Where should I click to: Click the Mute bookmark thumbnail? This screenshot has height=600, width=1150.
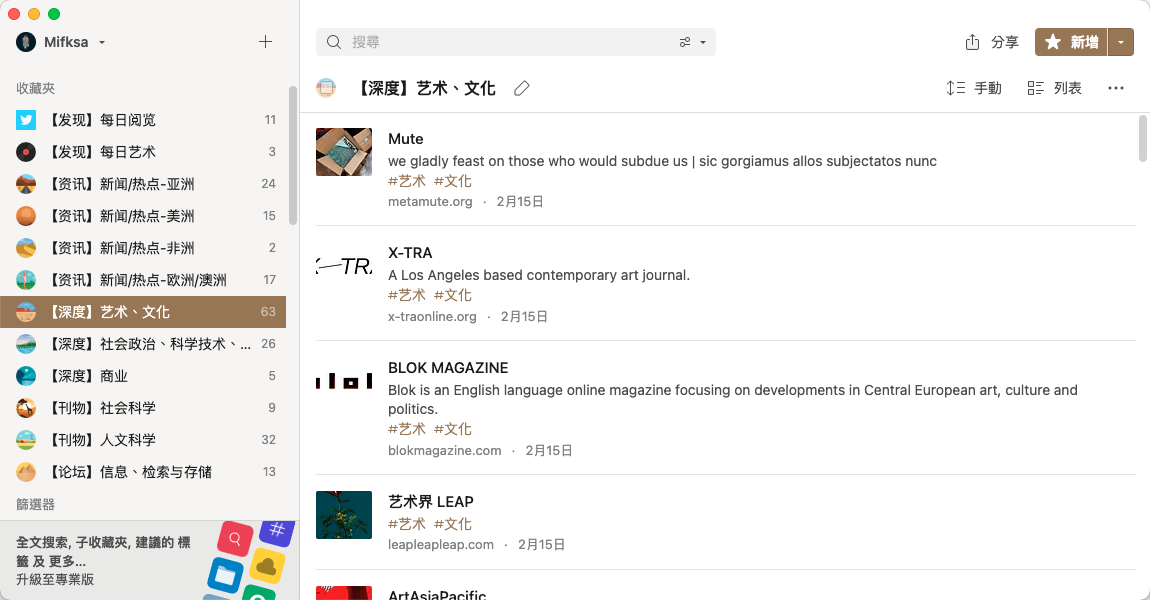(x=344, y=152)
